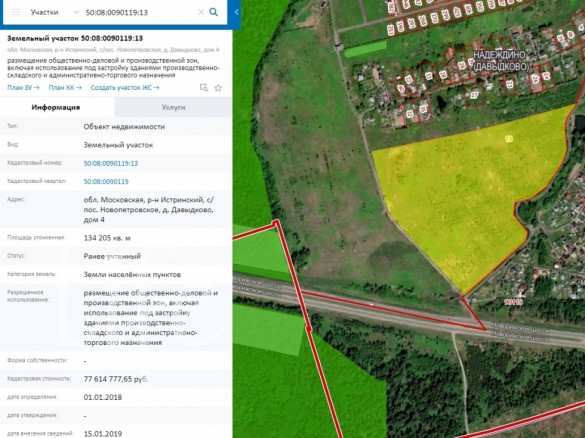Open cadastral quarter link 50:08:0090119

pyautogui.click(x=106, y=182)
